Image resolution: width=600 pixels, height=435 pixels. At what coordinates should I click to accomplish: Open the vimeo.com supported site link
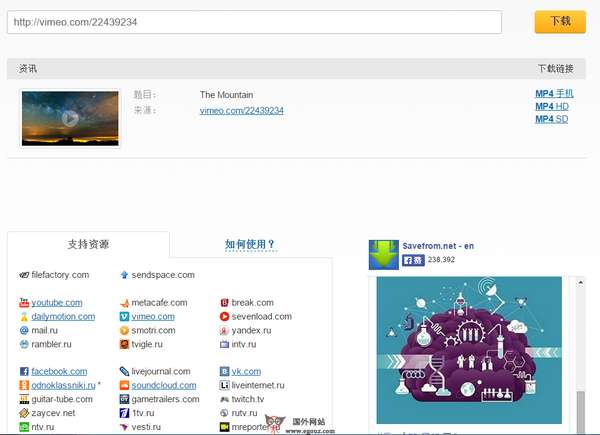(153, 317)
